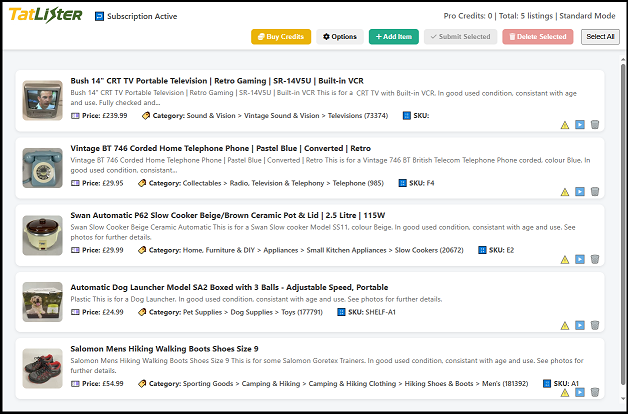Select the Bush CRT TV thumbnail image
Viewport: 628px width, 414px height.
click(42, 100)
